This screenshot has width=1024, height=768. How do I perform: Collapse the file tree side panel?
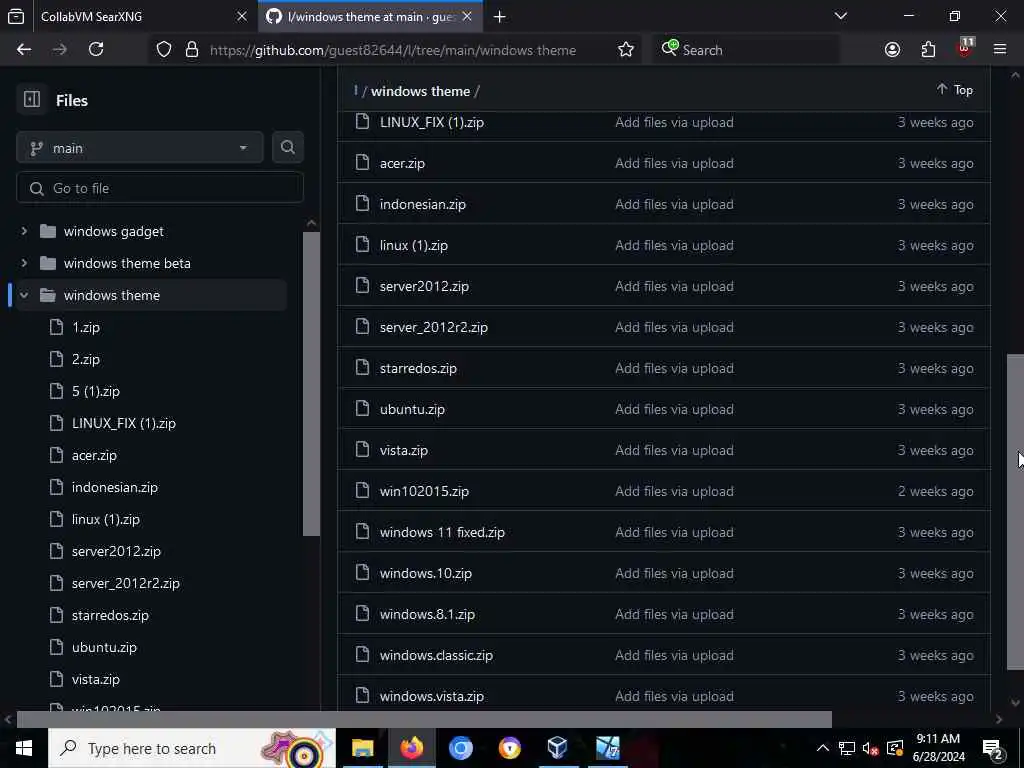[32, 99]
